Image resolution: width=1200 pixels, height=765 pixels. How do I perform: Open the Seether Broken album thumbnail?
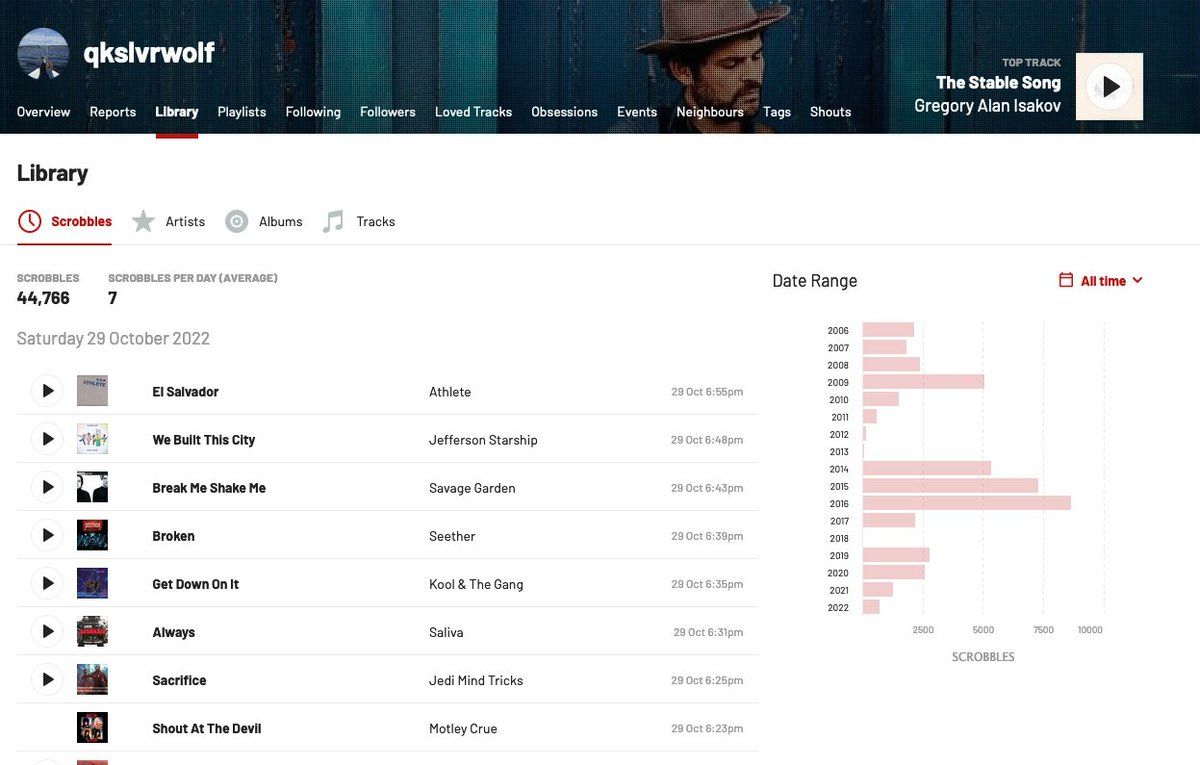click(x=92, y=535)
